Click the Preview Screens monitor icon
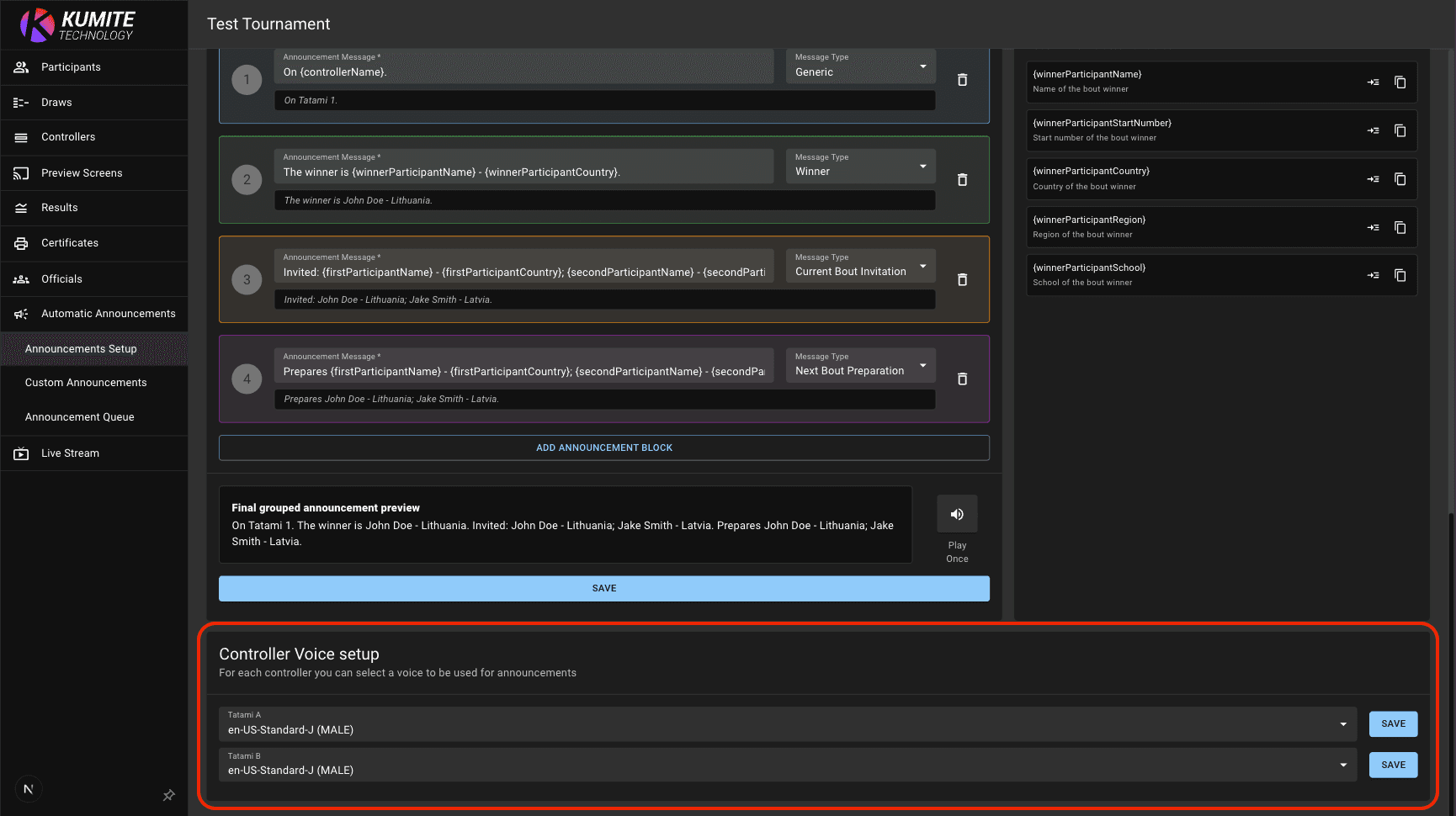This screenshot has width=1456, height=816. tap(21, 172)
